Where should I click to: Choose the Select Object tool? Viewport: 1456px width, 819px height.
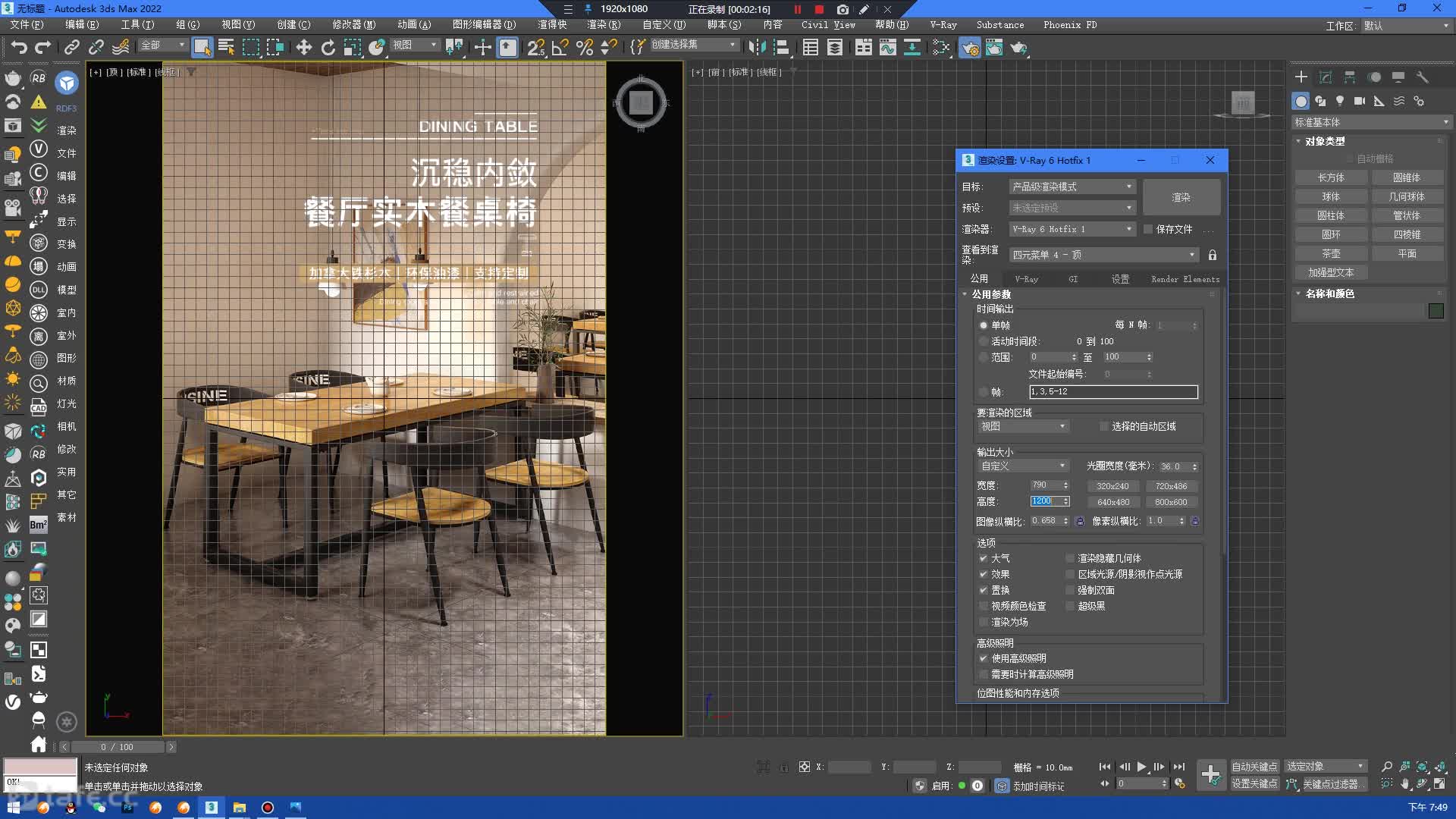pyautogui.click(x=202, y=47)
